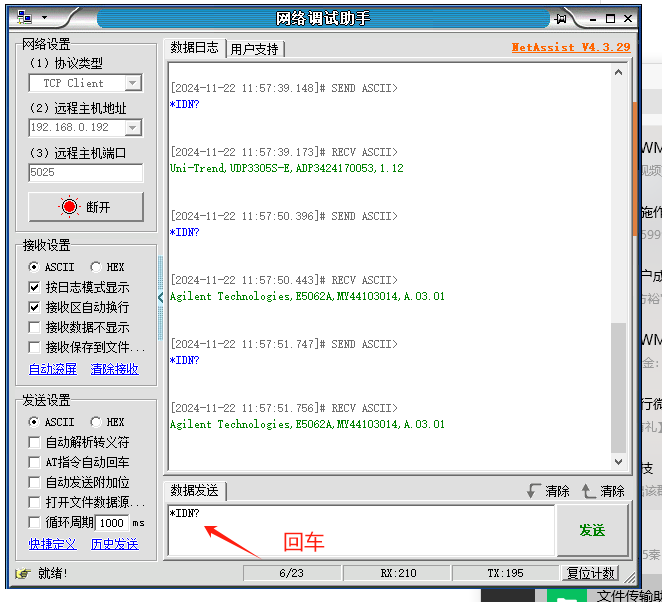Click the down-arrow 清除 clear icon
Viewport: 662px width, 602px height.
tap(535, 491)
